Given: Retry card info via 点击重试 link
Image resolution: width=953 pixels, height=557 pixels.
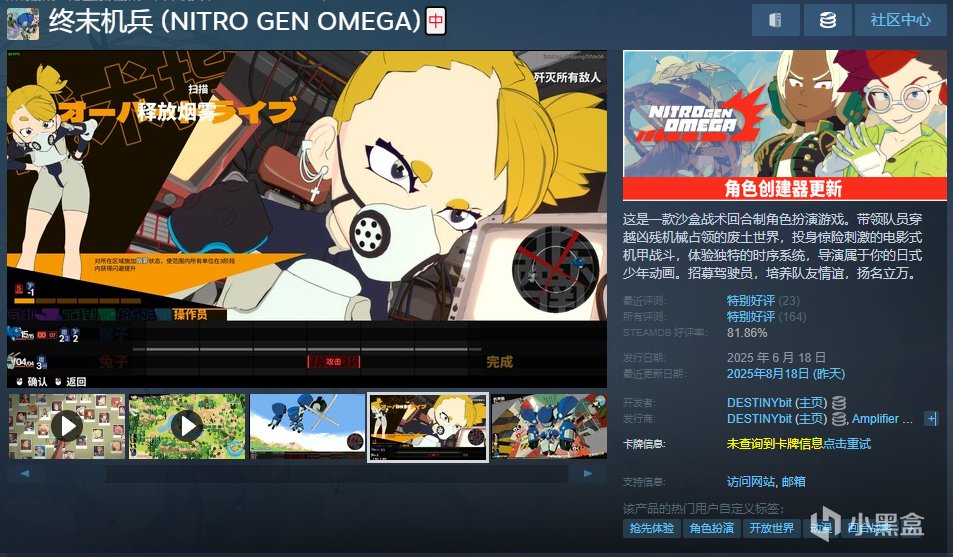Looking at the screenshot, I should (x=847, y=444).
